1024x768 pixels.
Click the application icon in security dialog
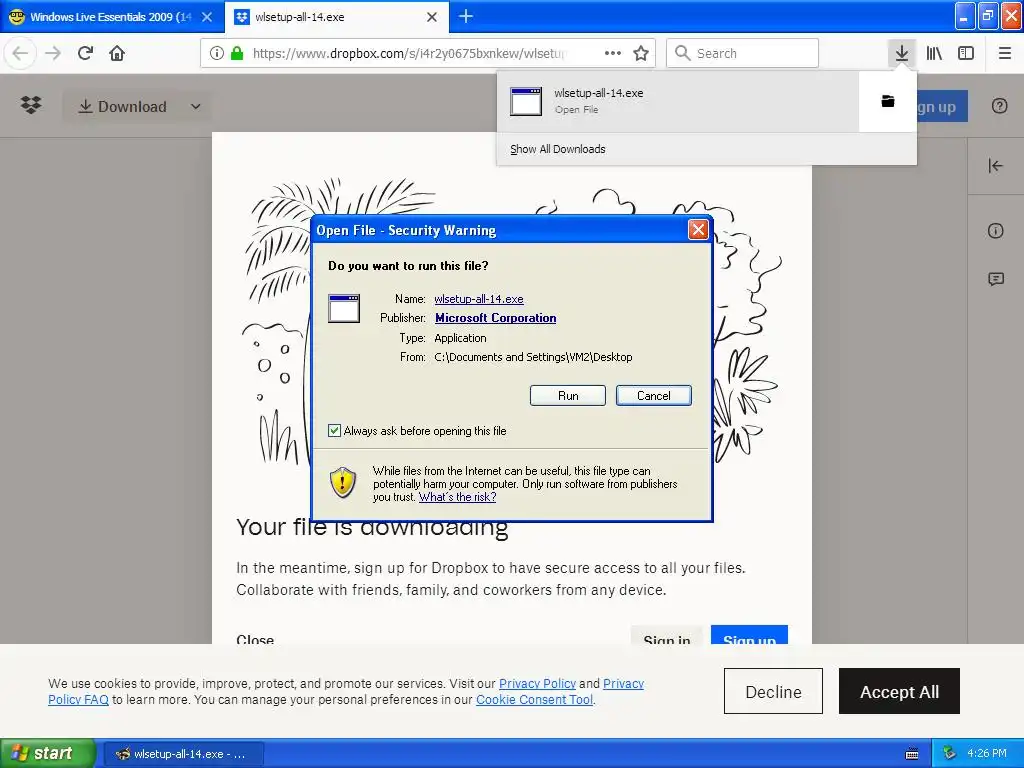pyautogui.click(x=344, y=308)
